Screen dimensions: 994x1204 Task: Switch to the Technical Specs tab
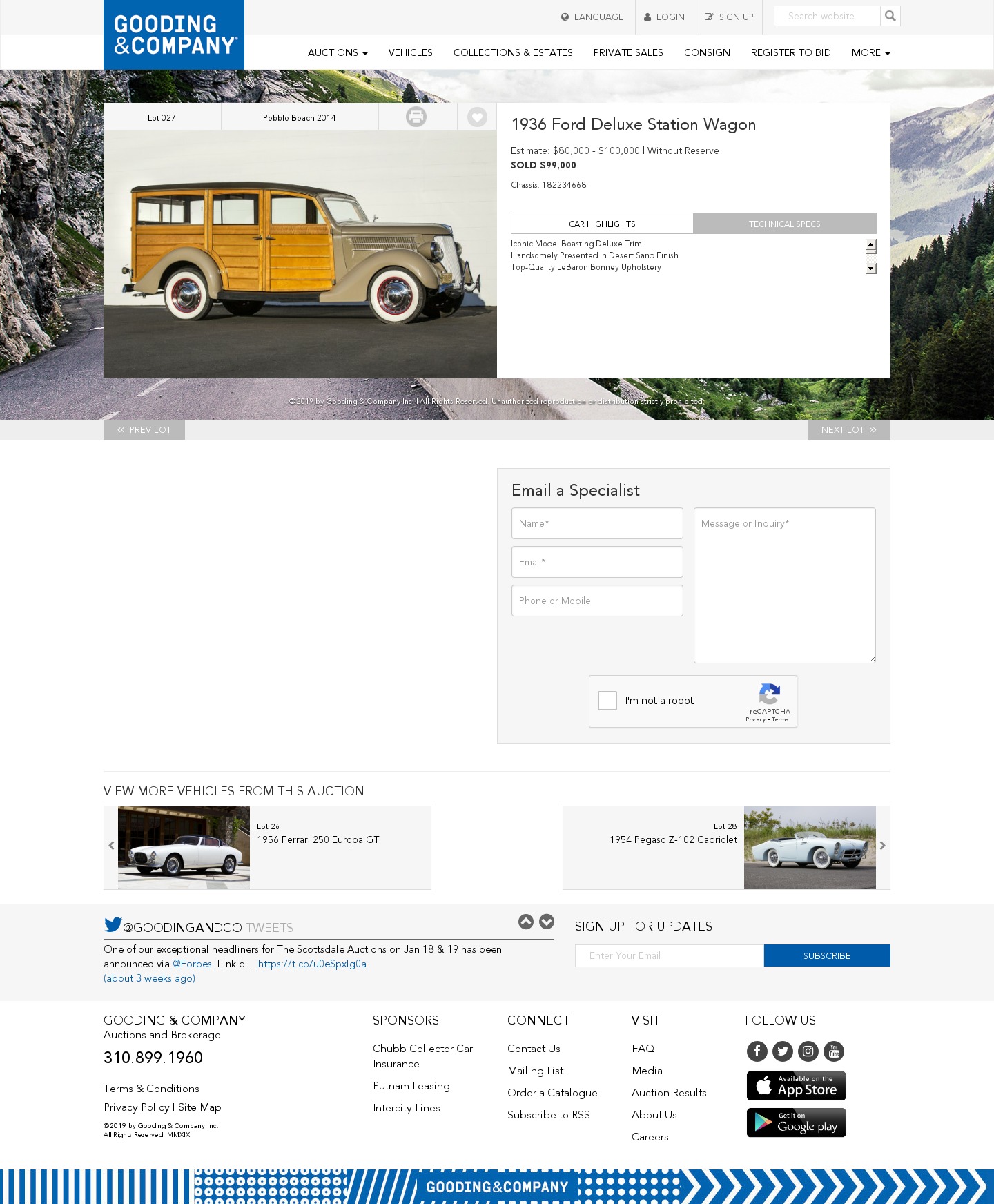(x=785, y=224)
